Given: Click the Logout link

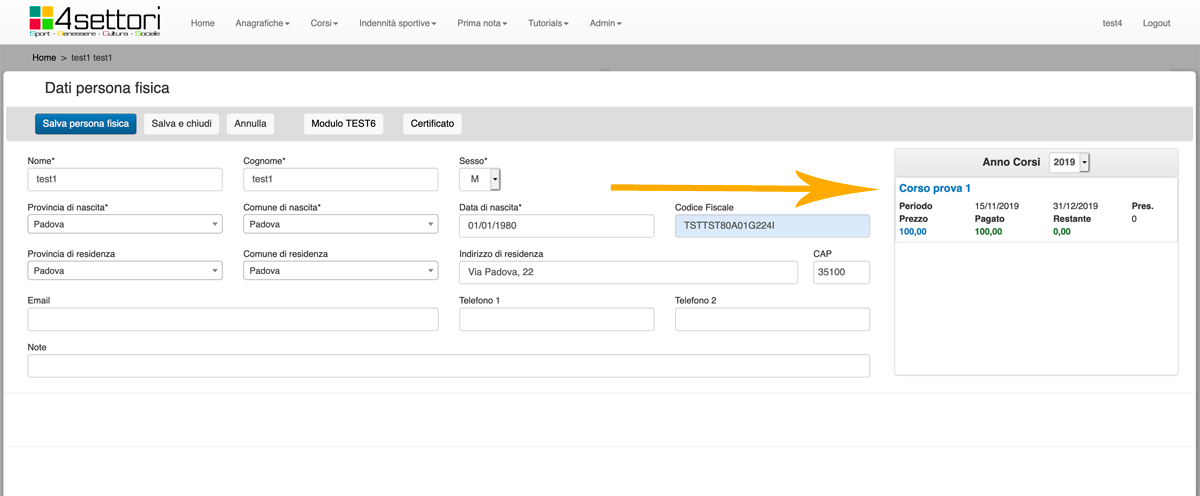Looking at the screenshot, I should 1156,23.
